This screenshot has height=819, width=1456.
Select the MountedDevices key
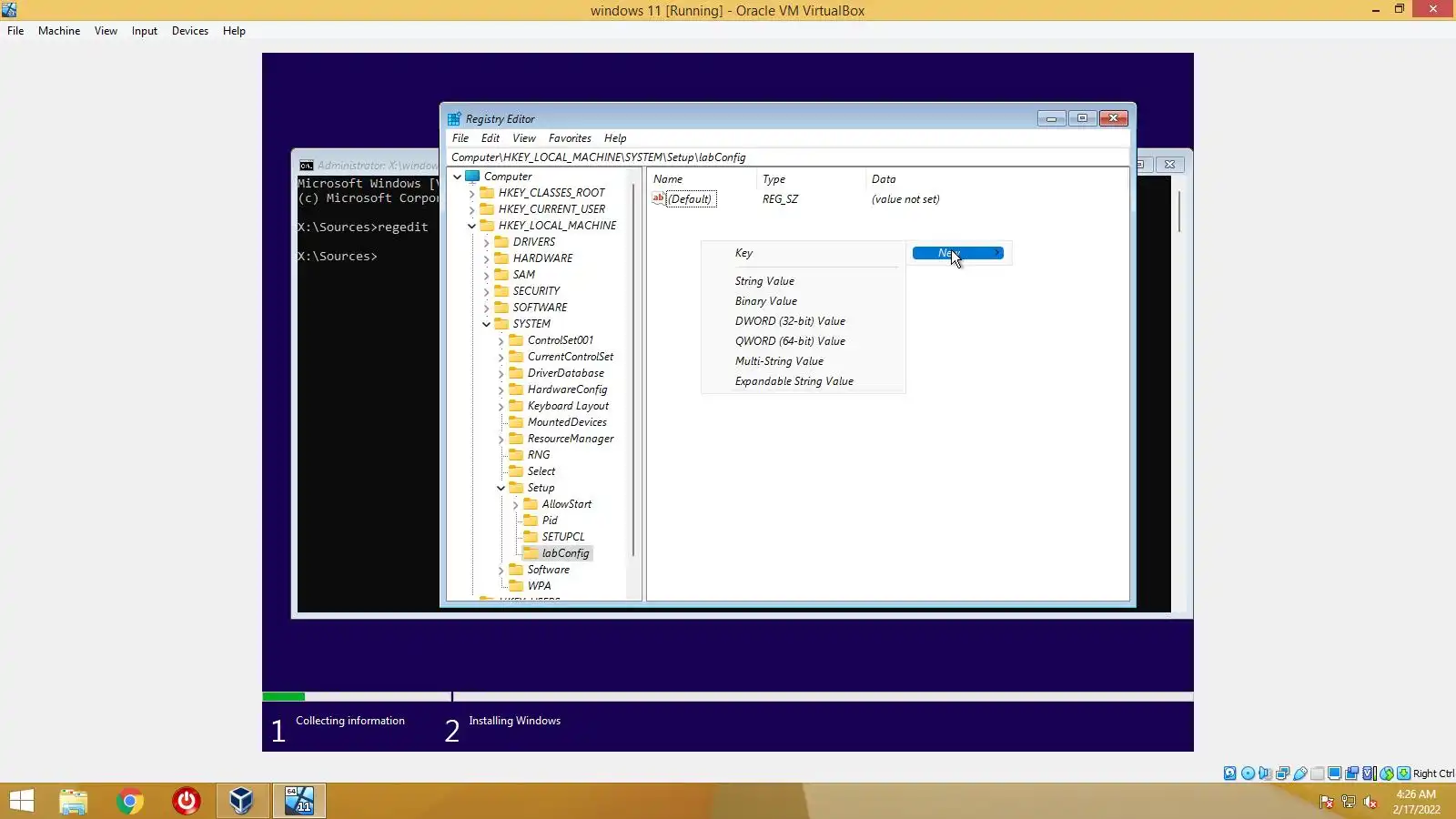tap(567, 422)
